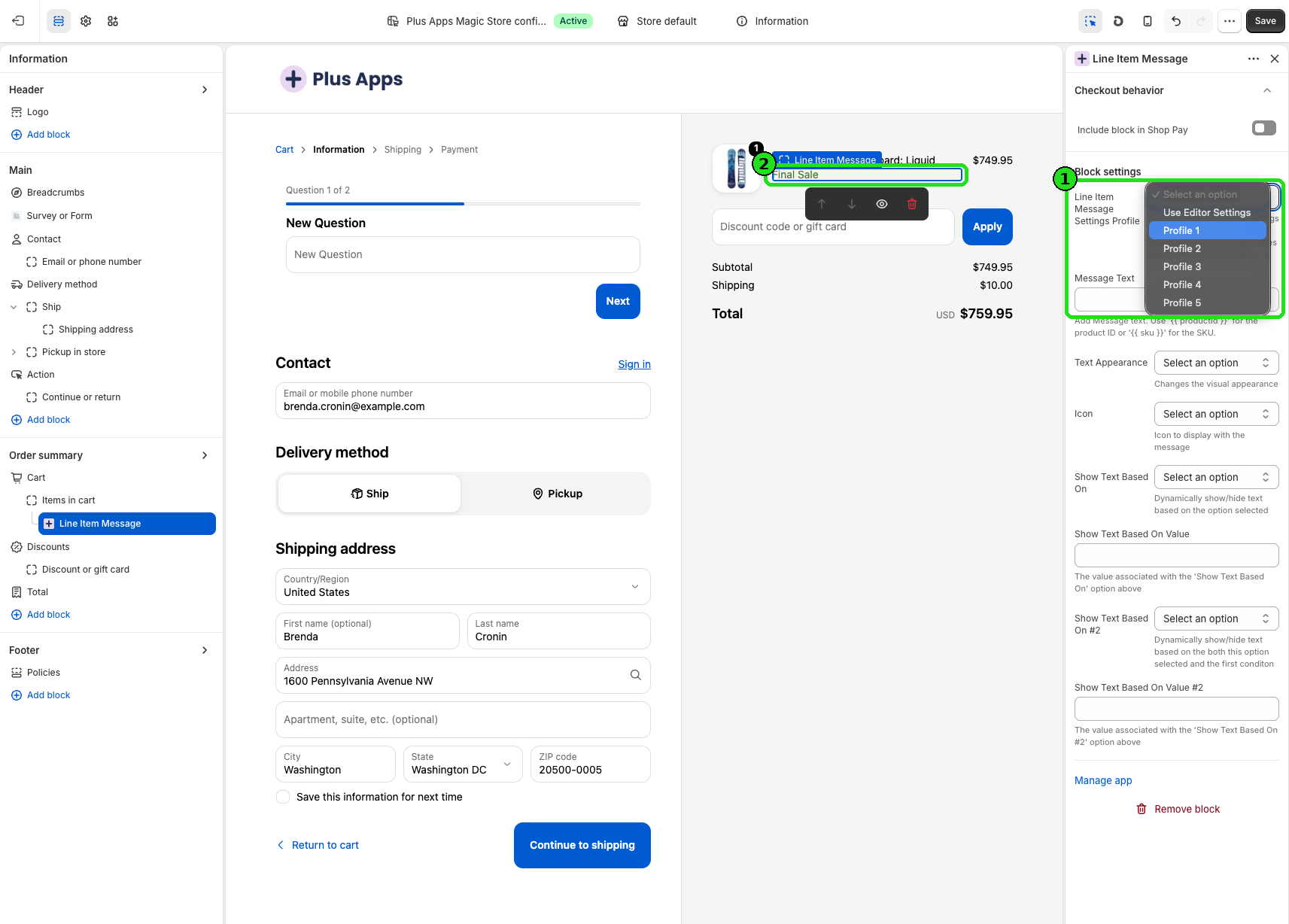The width and height of the screenshot is (1289, 924).
Task: Move block up with arrow icon
Action: [822, 204]
